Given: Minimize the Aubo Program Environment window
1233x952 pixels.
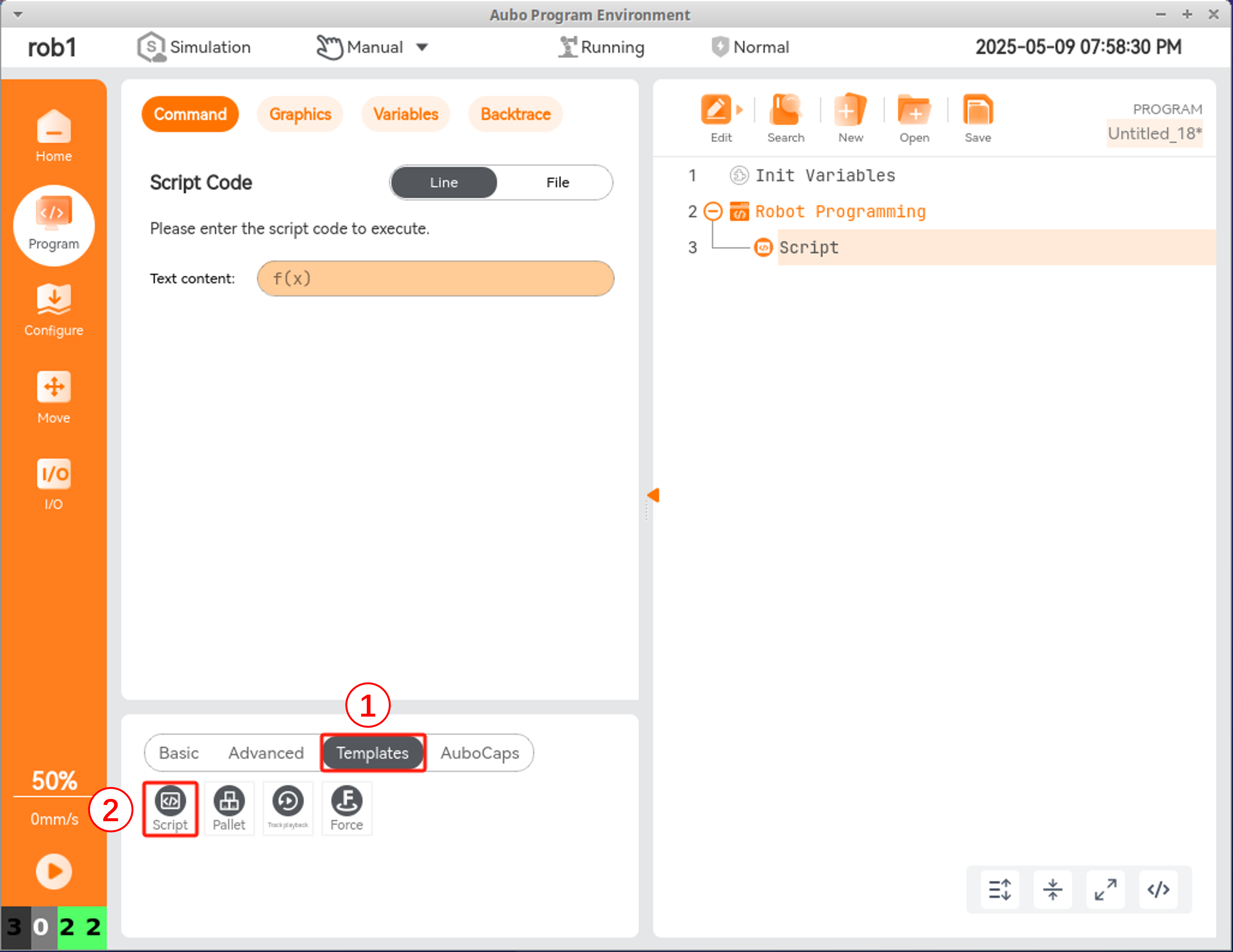Looking at the screenshot, I should point(1161,15).
